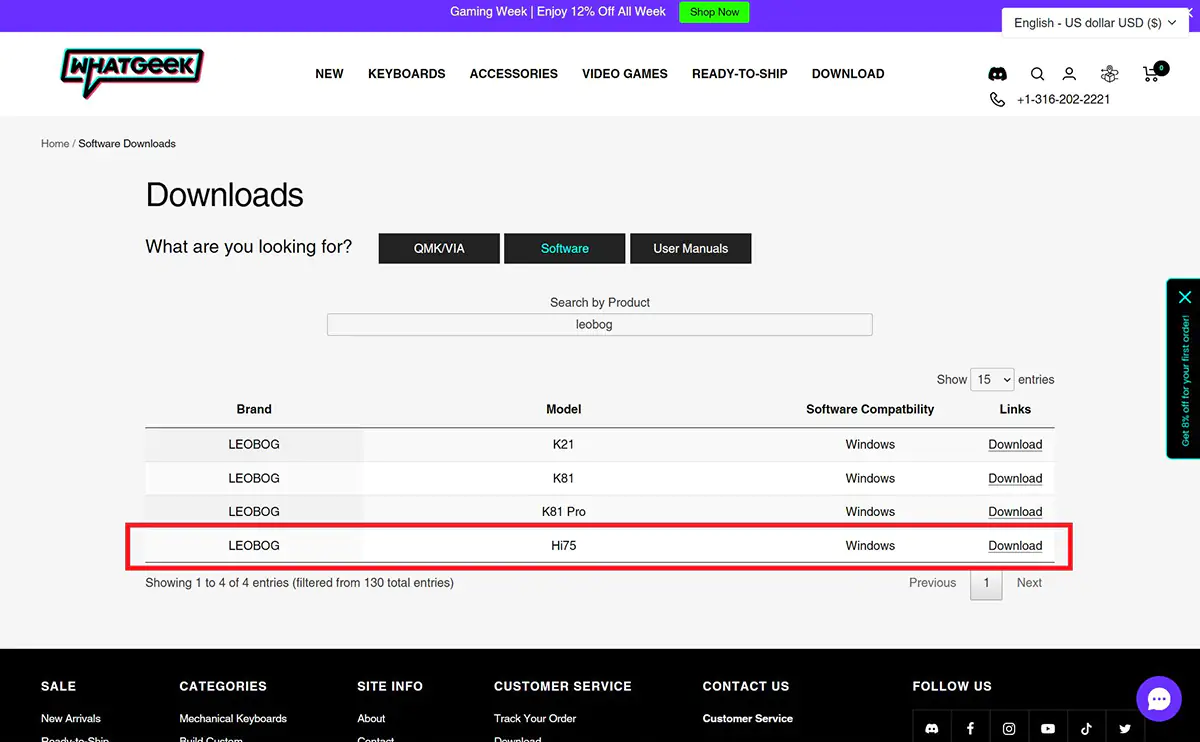Open the footer Discord social icon

932,729
